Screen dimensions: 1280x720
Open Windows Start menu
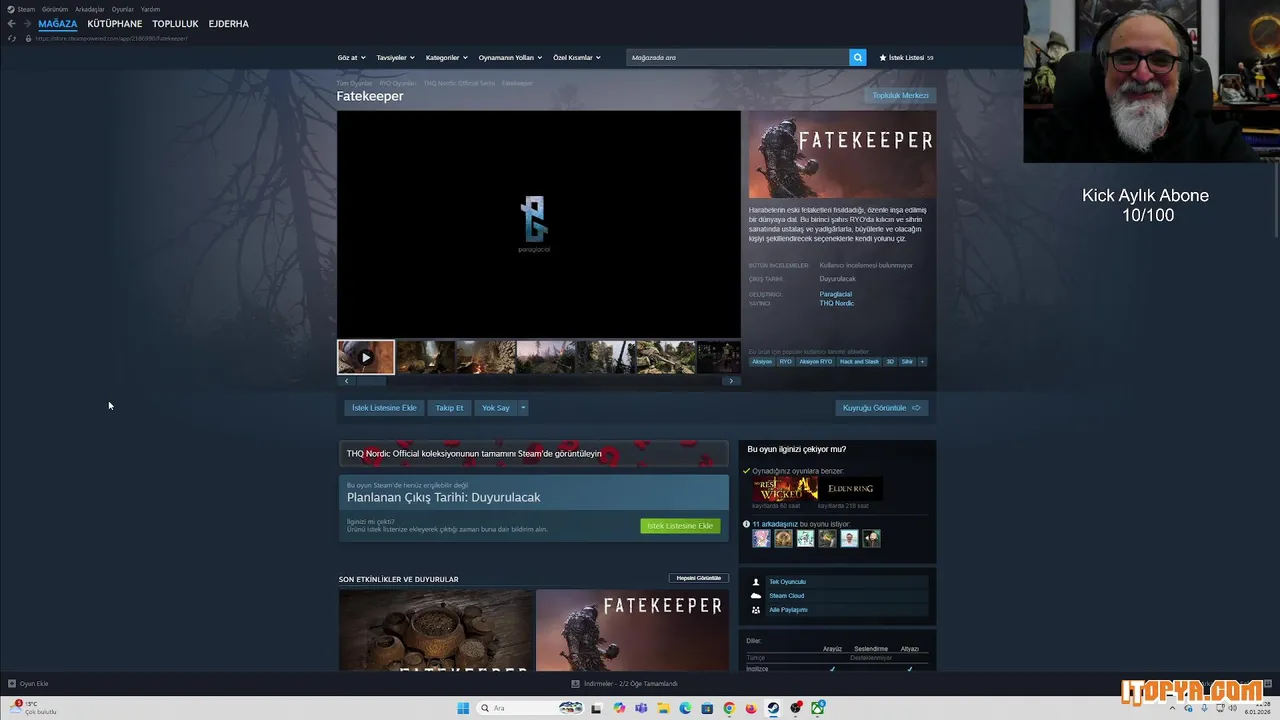[x=463, y=708]
